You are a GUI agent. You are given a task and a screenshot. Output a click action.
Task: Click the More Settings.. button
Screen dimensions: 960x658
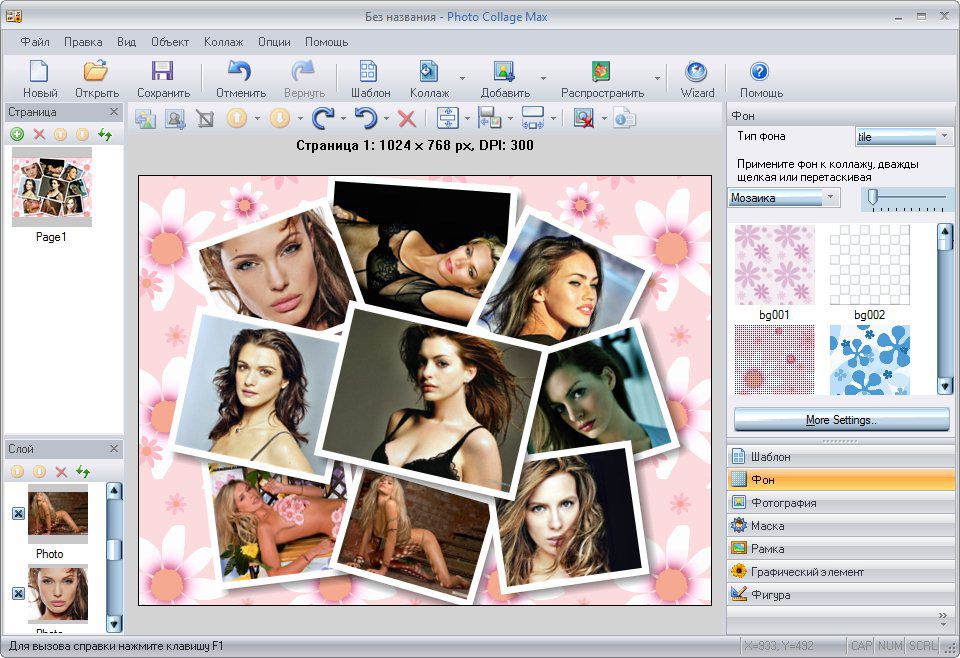pos(841,420)
